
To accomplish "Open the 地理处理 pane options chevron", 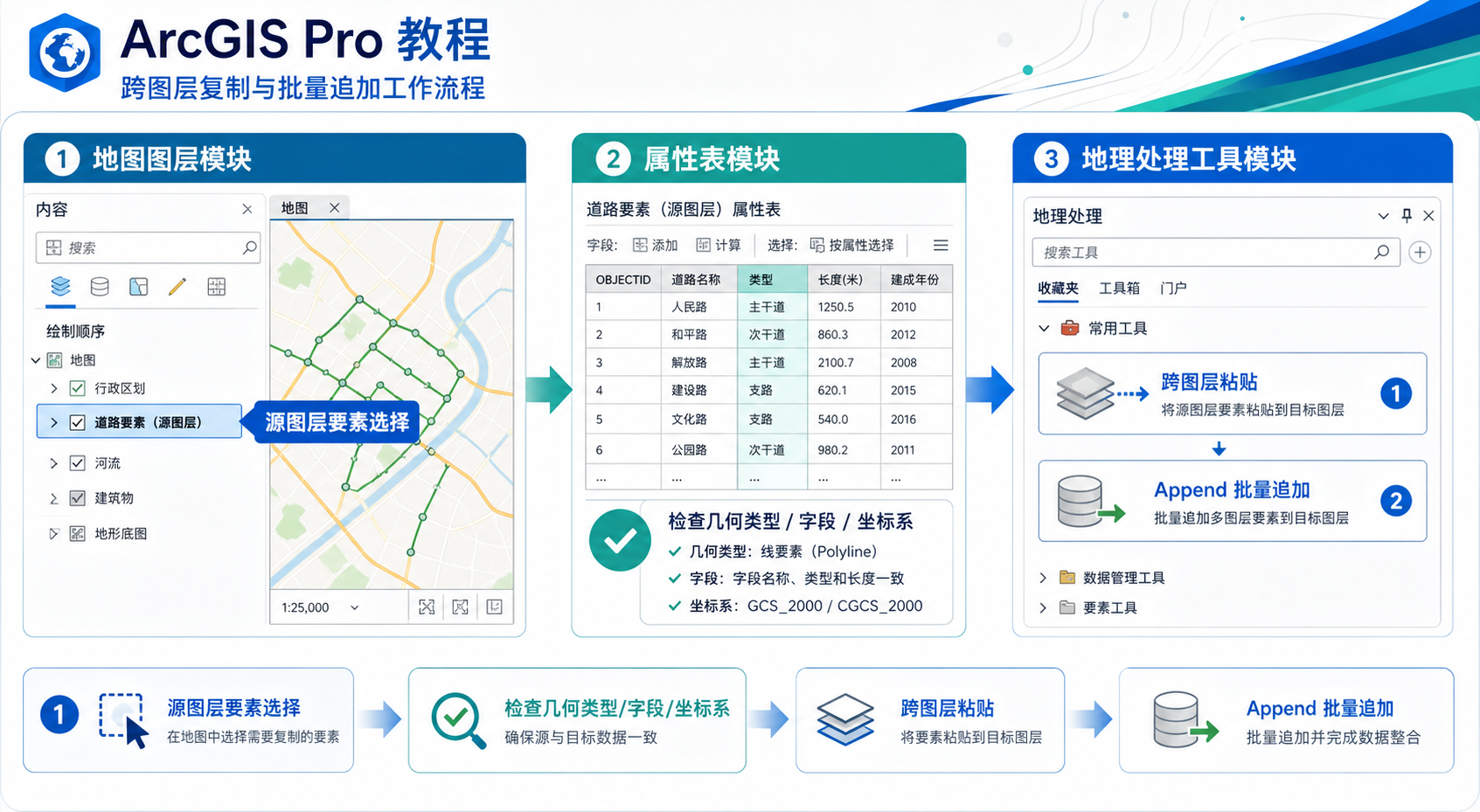I will (1383, 216).
